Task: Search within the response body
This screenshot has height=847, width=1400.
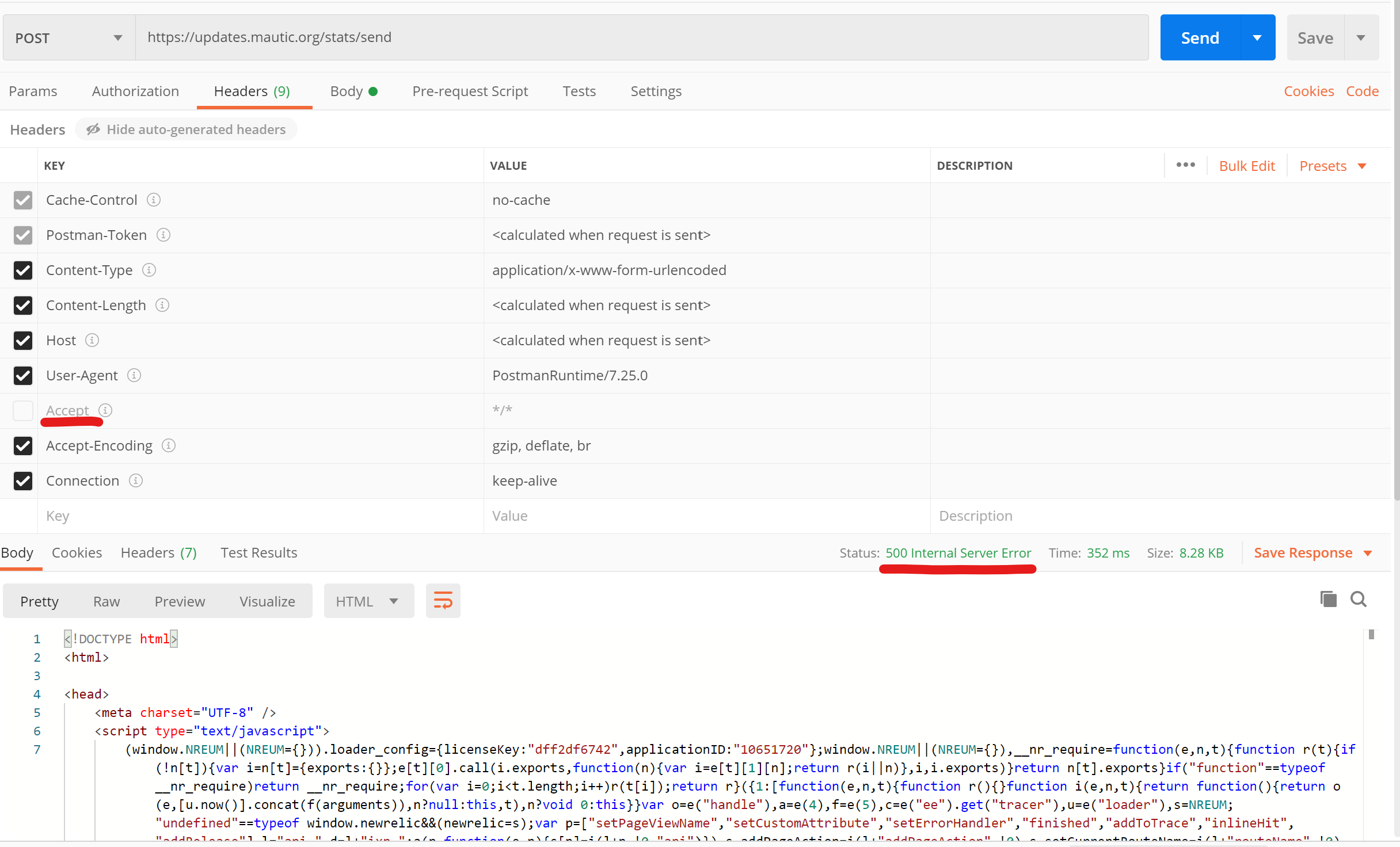Action: click(x=1359, y=599)
